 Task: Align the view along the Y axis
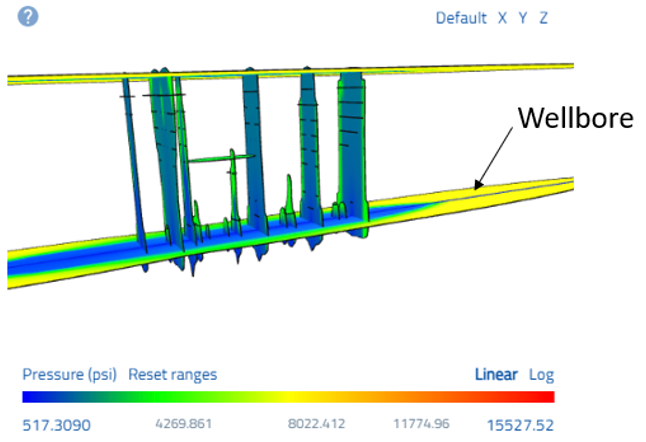(523, 18)
